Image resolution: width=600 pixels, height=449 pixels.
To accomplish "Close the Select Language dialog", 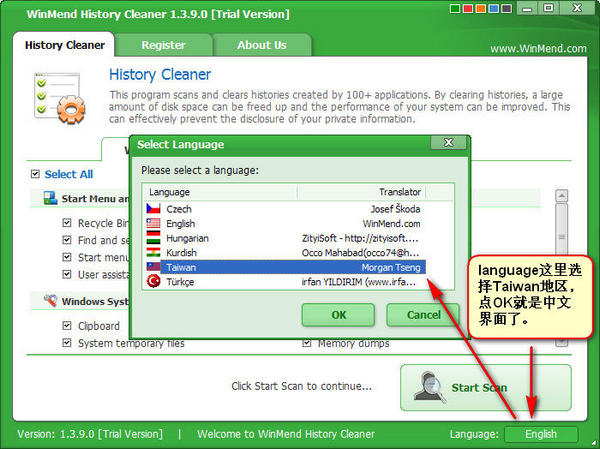I will pyautogui.click(x=448, y=143).
